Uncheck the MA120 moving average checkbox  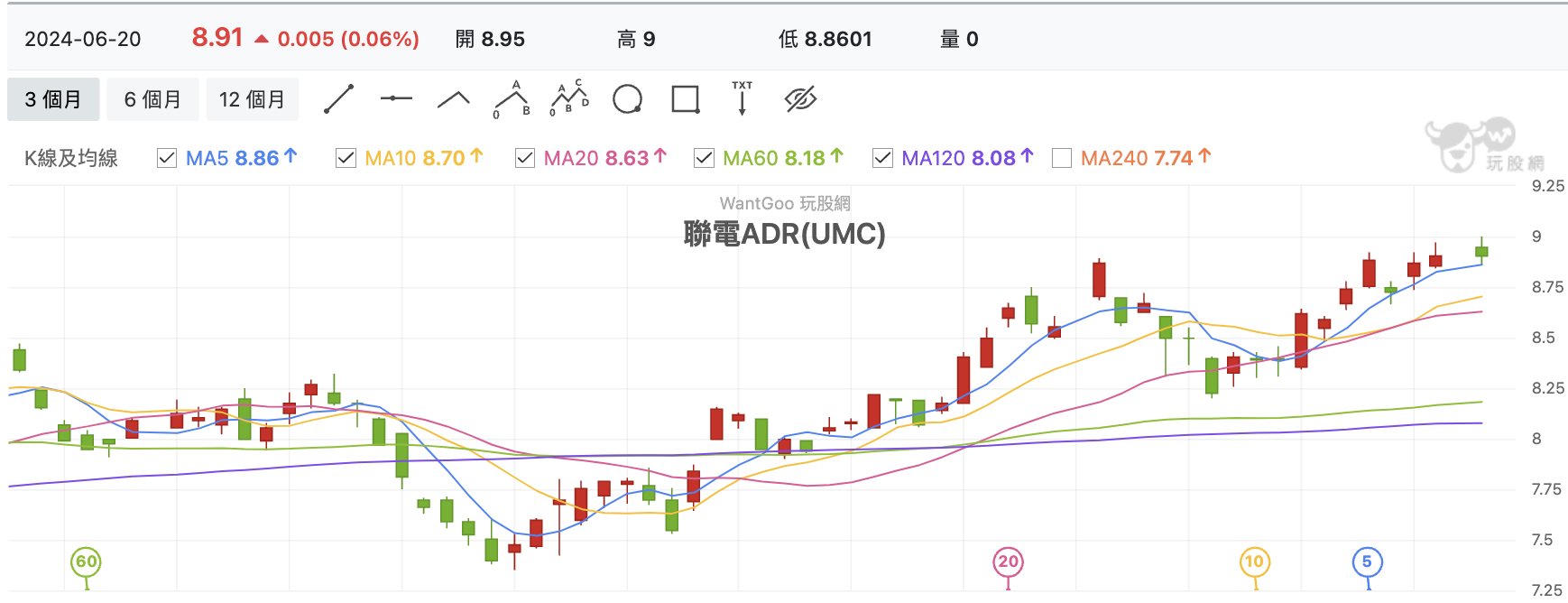pyautogui.click(x=882, y=158)
